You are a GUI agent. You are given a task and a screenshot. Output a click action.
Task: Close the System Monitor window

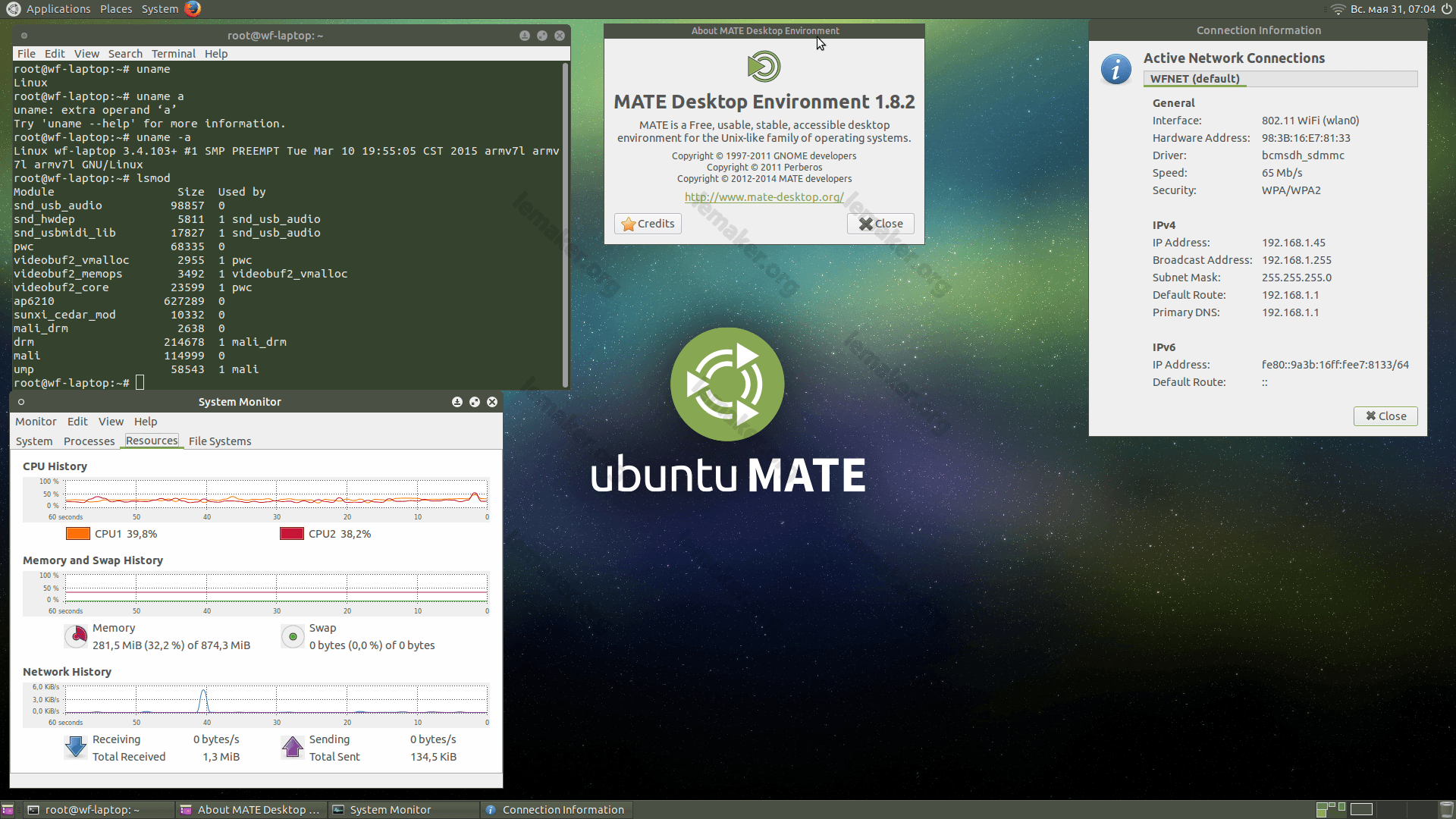point(492,402)
